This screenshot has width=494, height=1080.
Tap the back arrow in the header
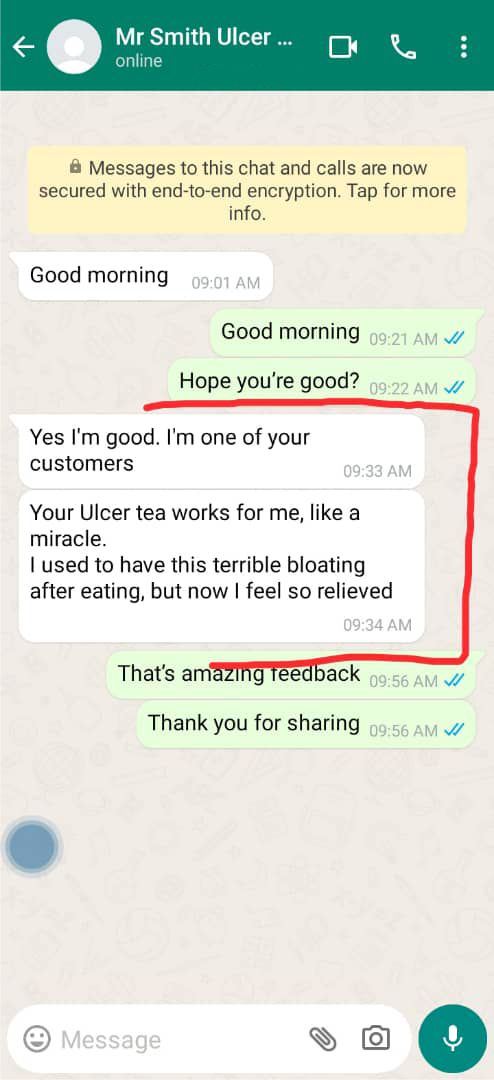(x=23, y=47)
